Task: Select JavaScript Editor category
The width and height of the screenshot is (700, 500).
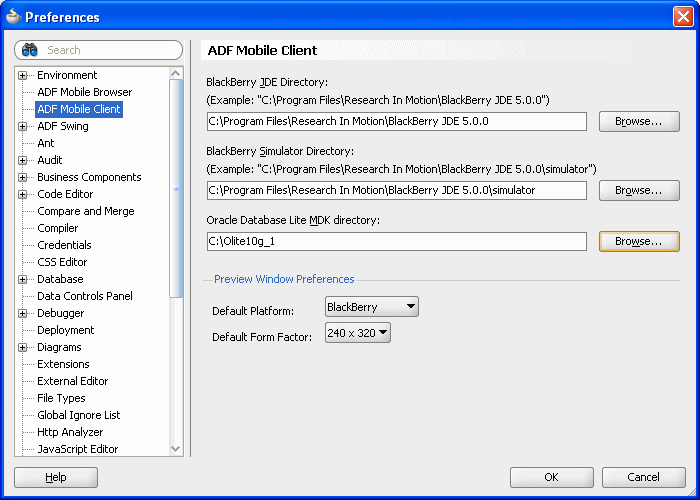Action: 78,449
